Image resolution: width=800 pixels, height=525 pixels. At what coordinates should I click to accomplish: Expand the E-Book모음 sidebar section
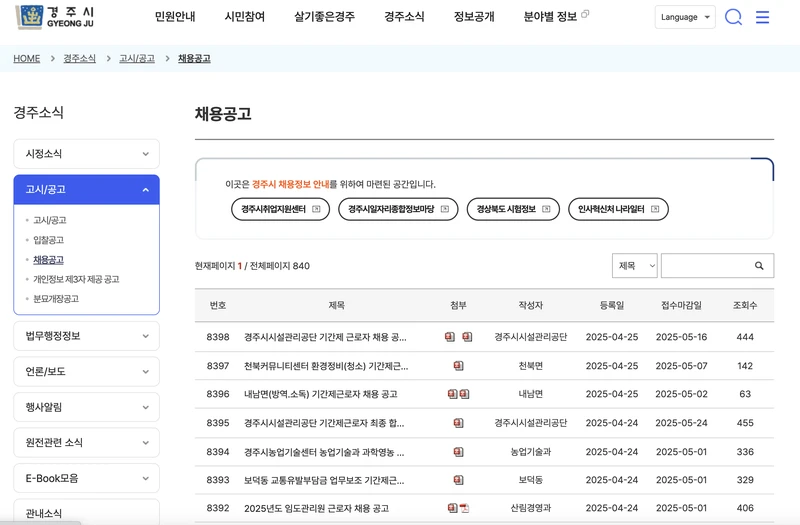pyautogui.click(x=87, y=478)
